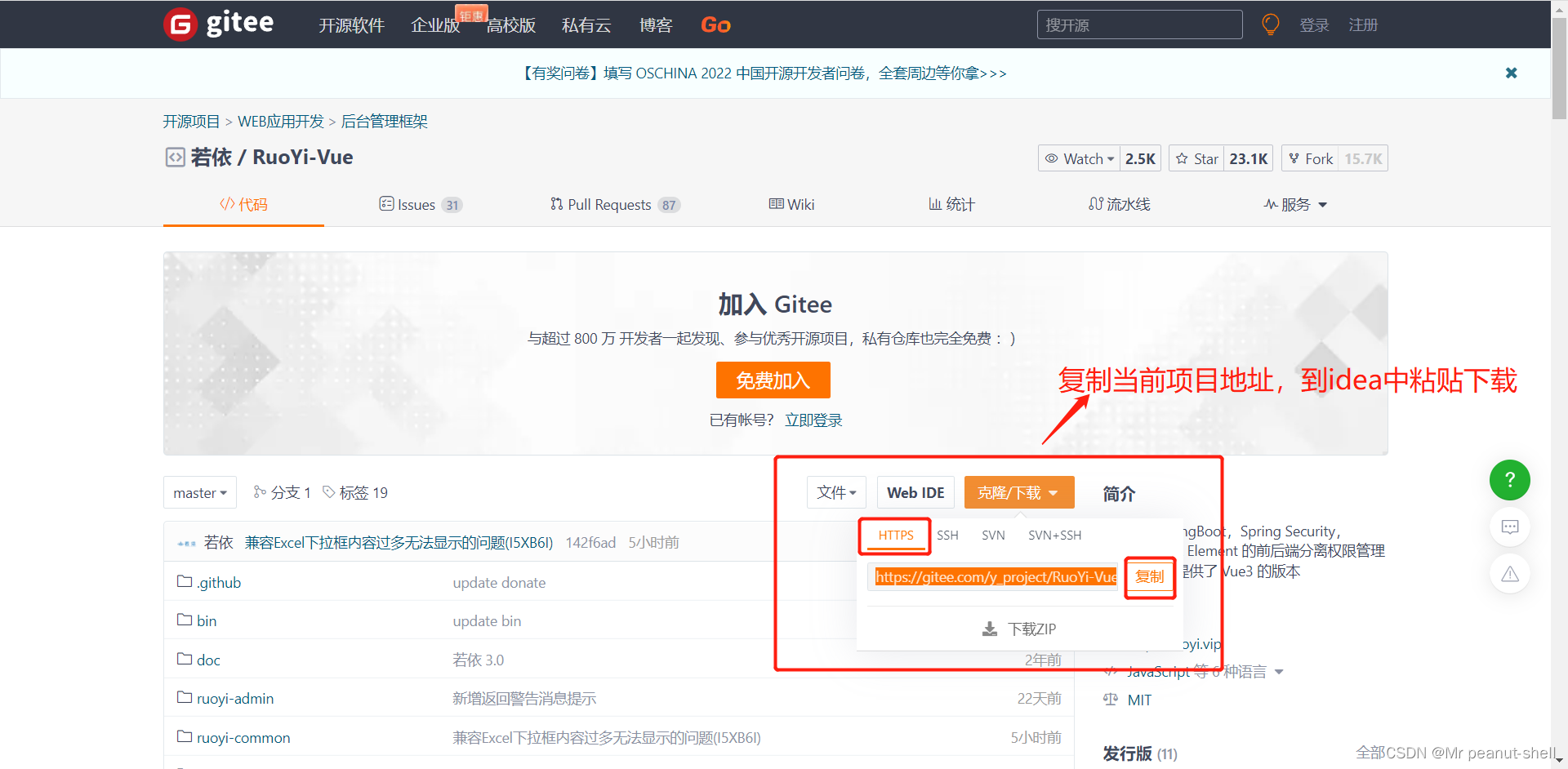The image size is (1568, 769).
Task: Open the master branch dropdown
Action: pyautogui.click(x=200, y=492)
